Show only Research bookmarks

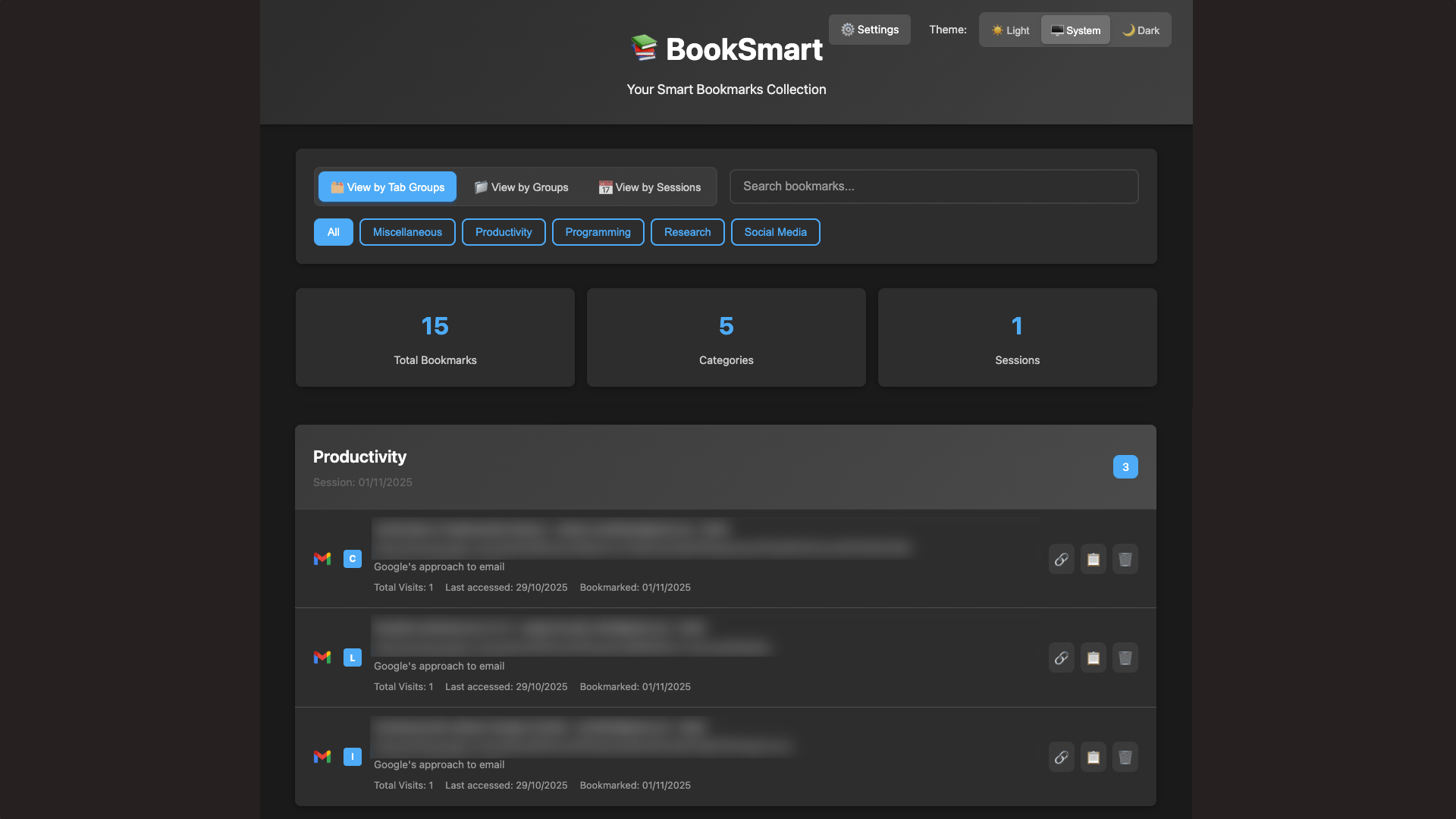[687, 232]
